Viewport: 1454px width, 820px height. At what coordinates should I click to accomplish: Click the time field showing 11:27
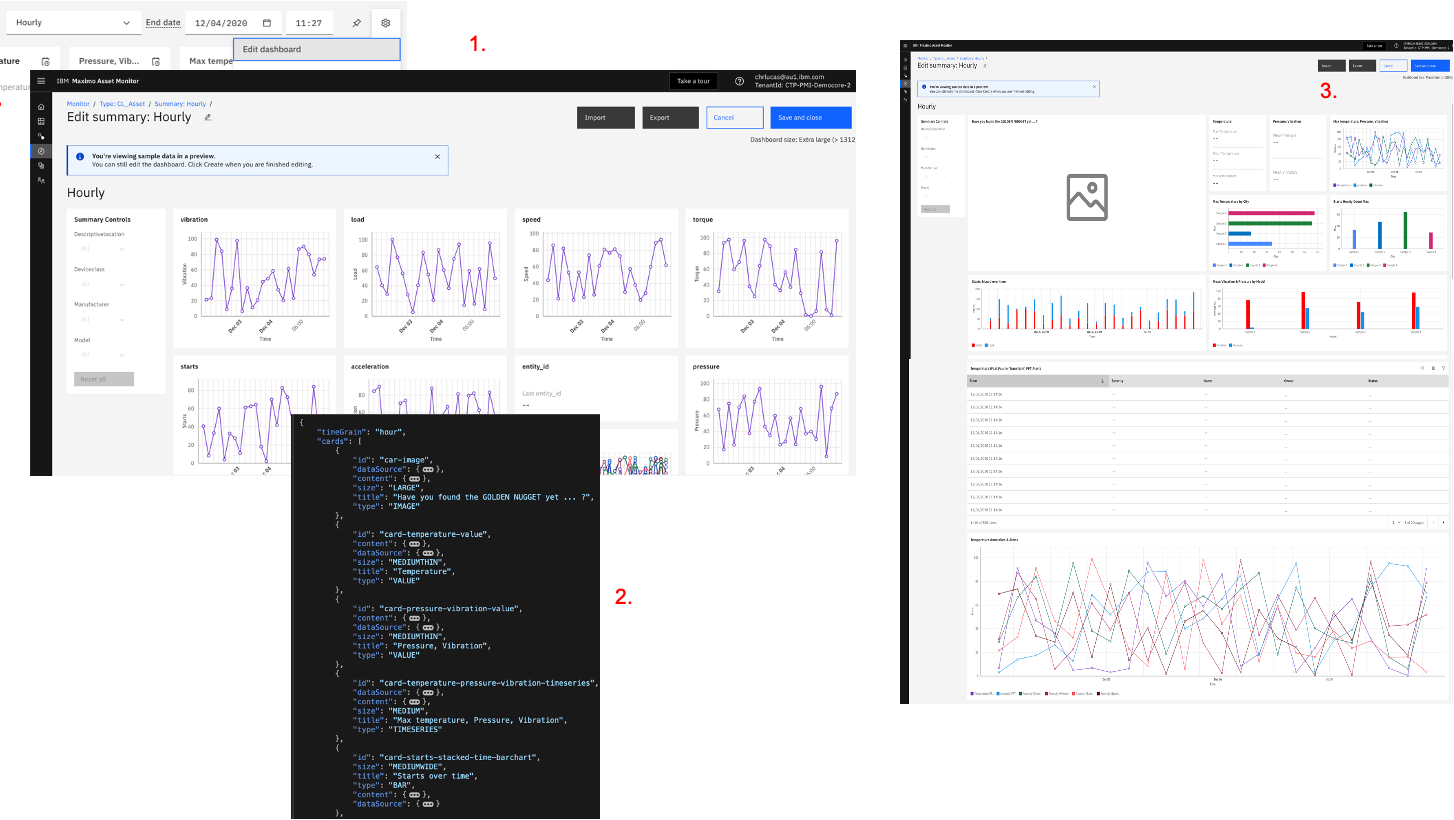[309, 22]
